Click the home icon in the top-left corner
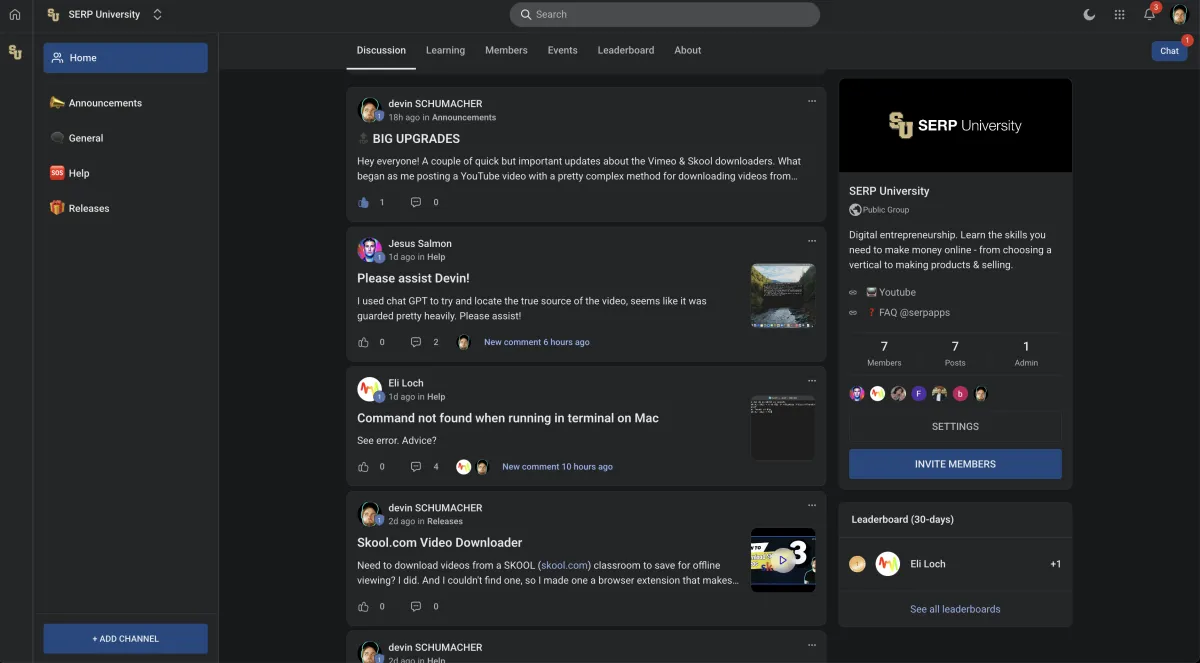Screen dimensions: 1200x663 tap(15, 15)
